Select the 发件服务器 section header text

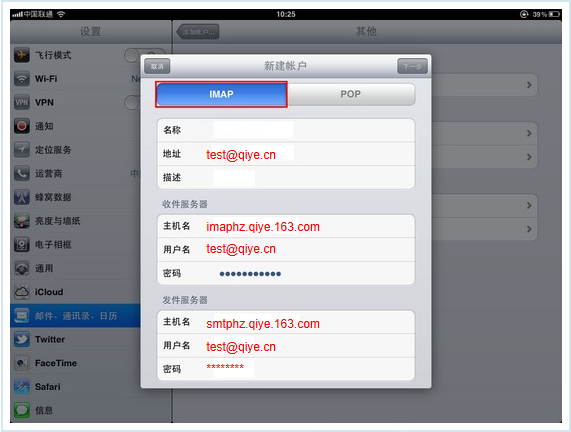pyautogui.click(x=185, y=300)
